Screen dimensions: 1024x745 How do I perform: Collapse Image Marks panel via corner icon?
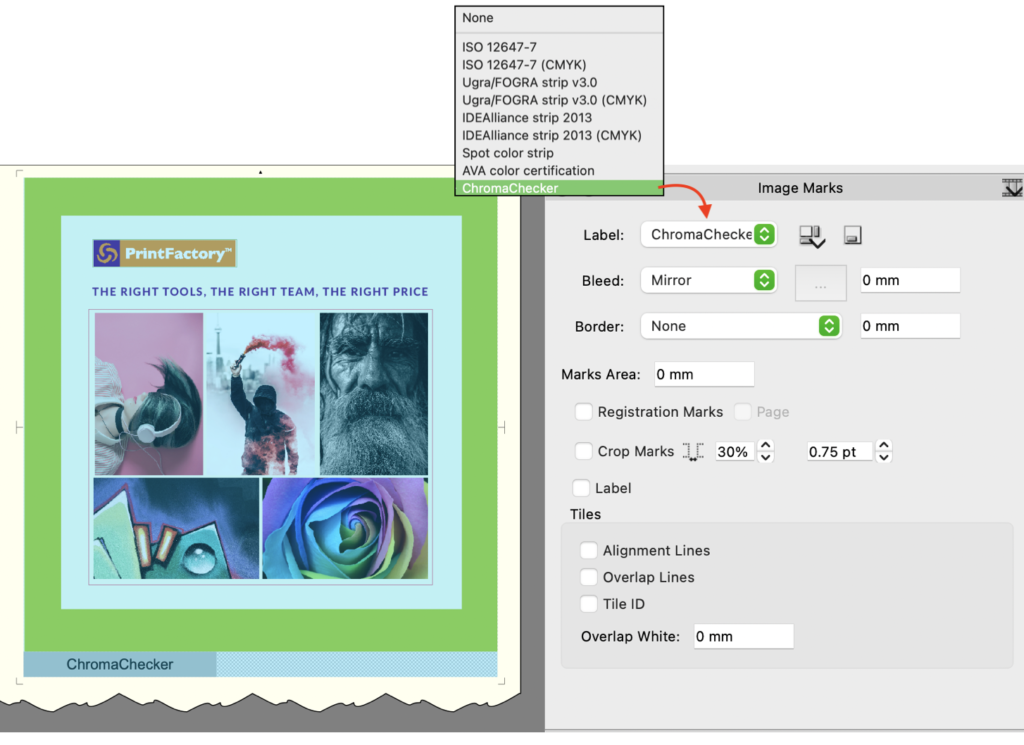(x=1012, y=187)
